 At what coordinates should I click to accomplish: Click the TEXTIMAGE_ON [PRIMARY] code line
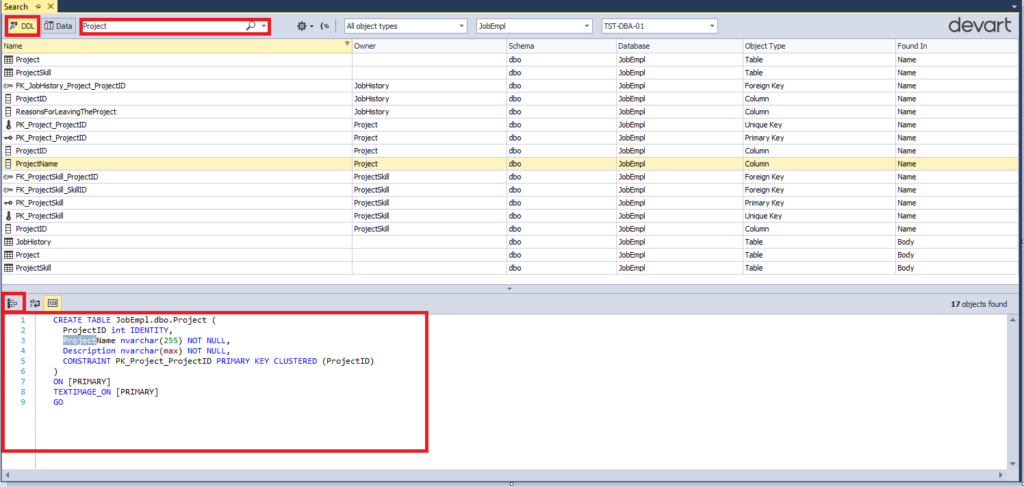click(x=106, y=392)
